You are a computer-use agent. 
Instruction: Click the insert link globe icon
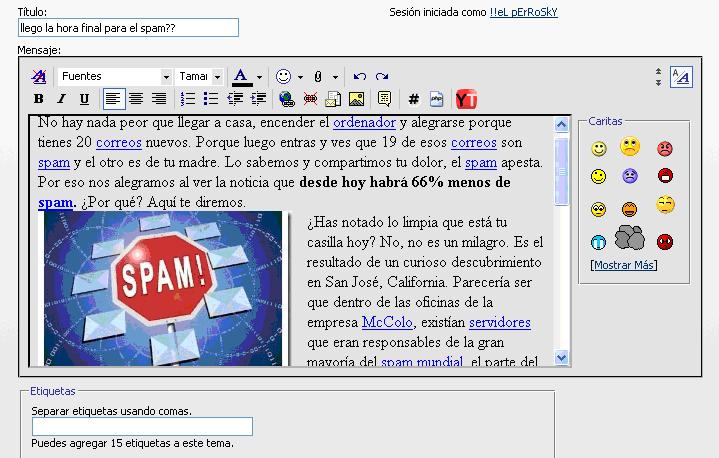(287, 99)
